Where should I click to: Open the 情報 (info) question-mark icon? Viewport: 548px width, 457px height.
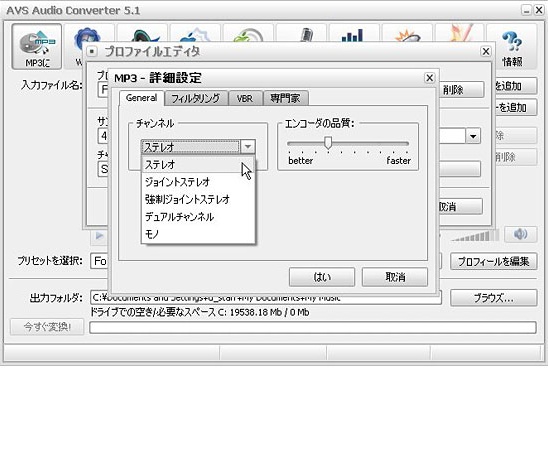512,47
